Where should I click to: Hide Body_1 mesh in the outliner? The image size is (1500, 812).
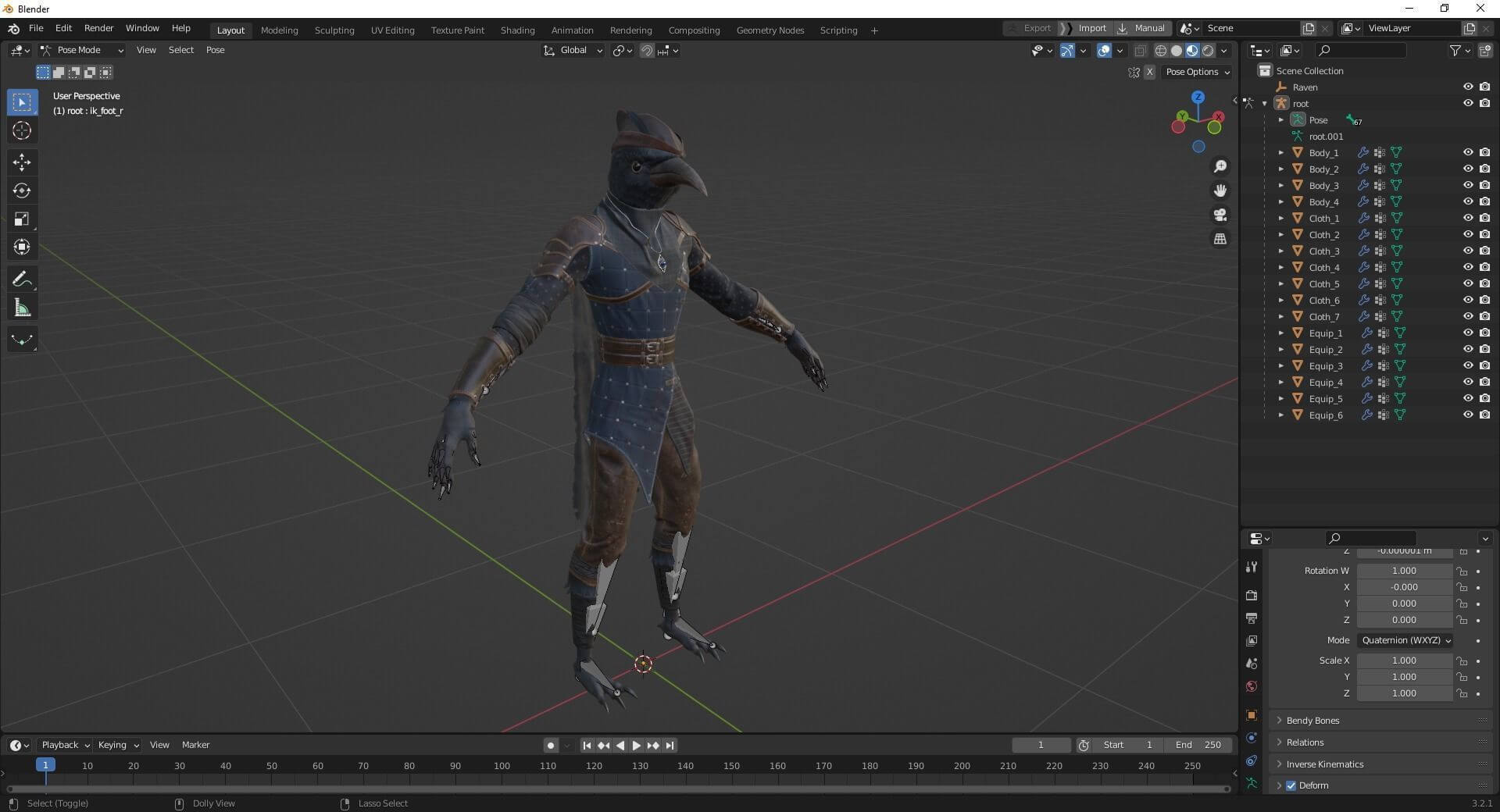click(1467, 153)
